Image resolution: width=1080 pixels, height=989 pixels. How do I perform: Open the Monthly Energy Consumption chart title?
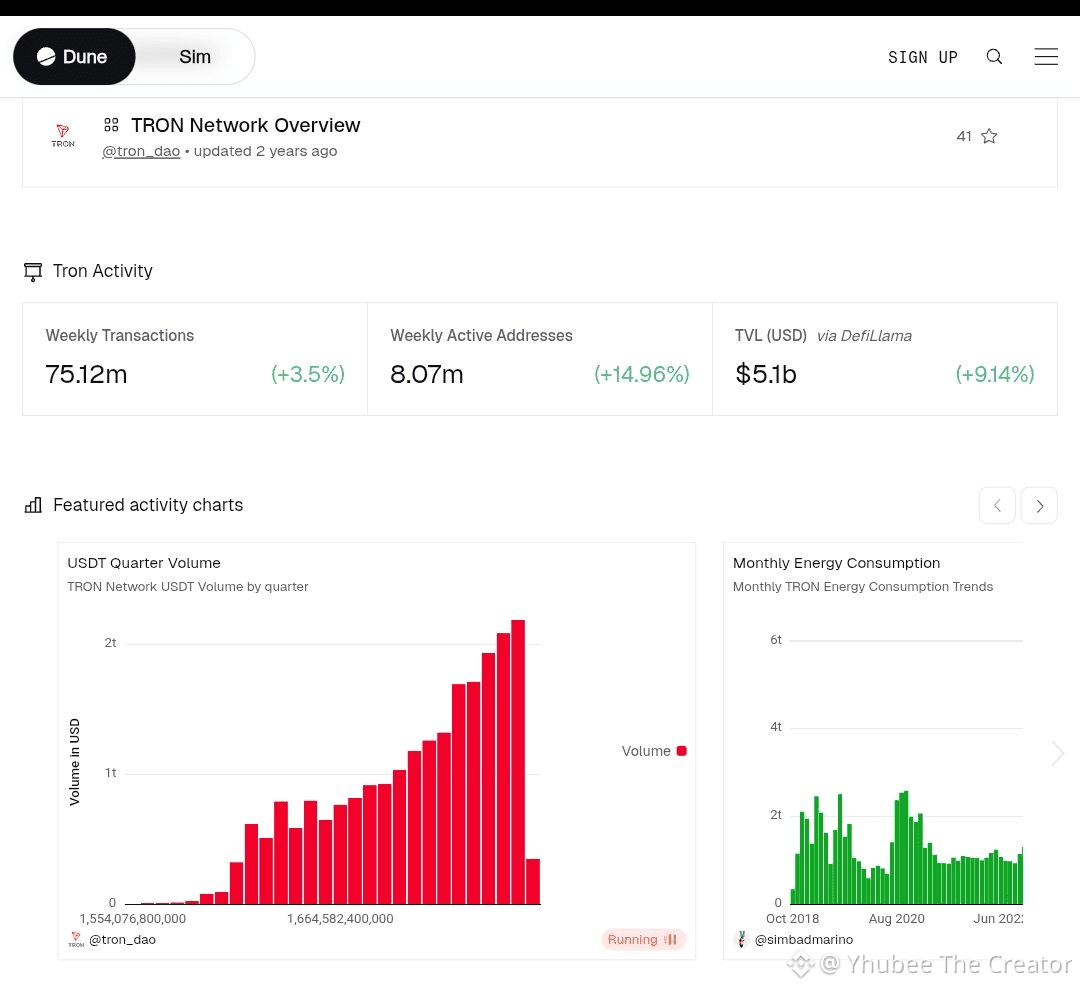click(836, 563)
